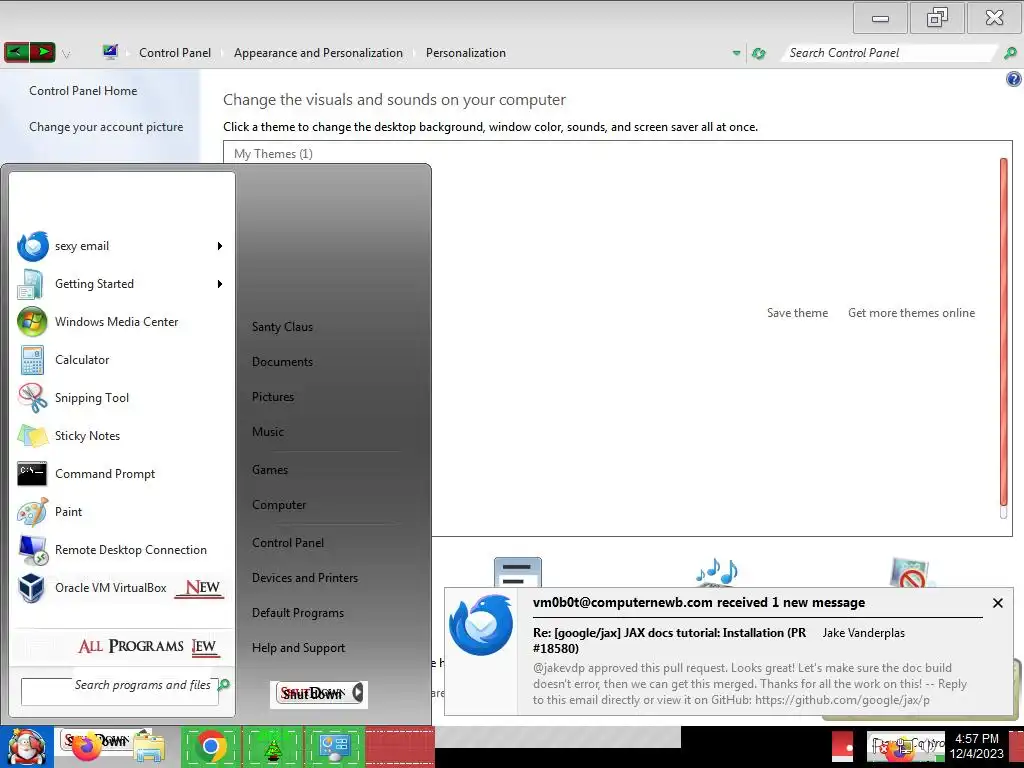This screenshot has width=1024, height=768.
Task: Launch Command Prompt
Action: coord(121,473)
